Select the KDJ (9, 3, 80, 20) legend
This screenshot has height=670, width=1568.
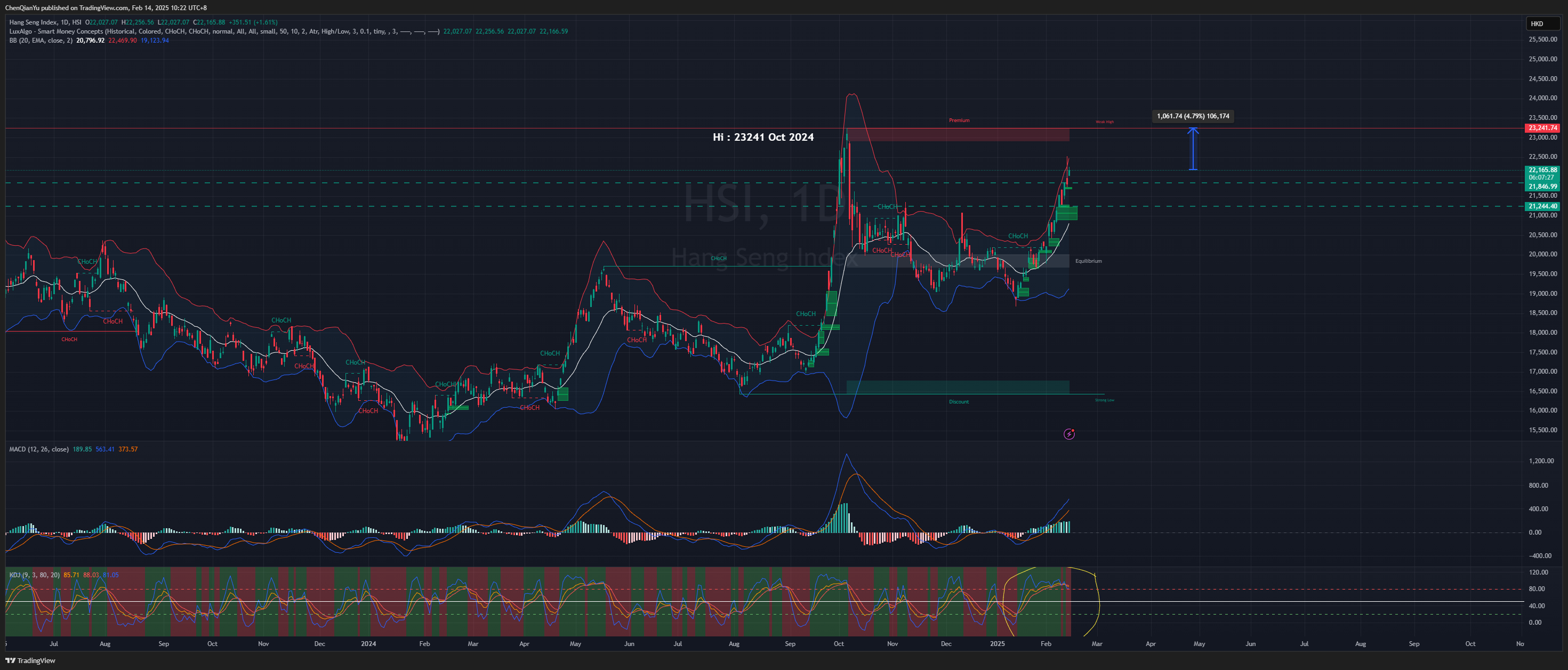click(35, 575)
